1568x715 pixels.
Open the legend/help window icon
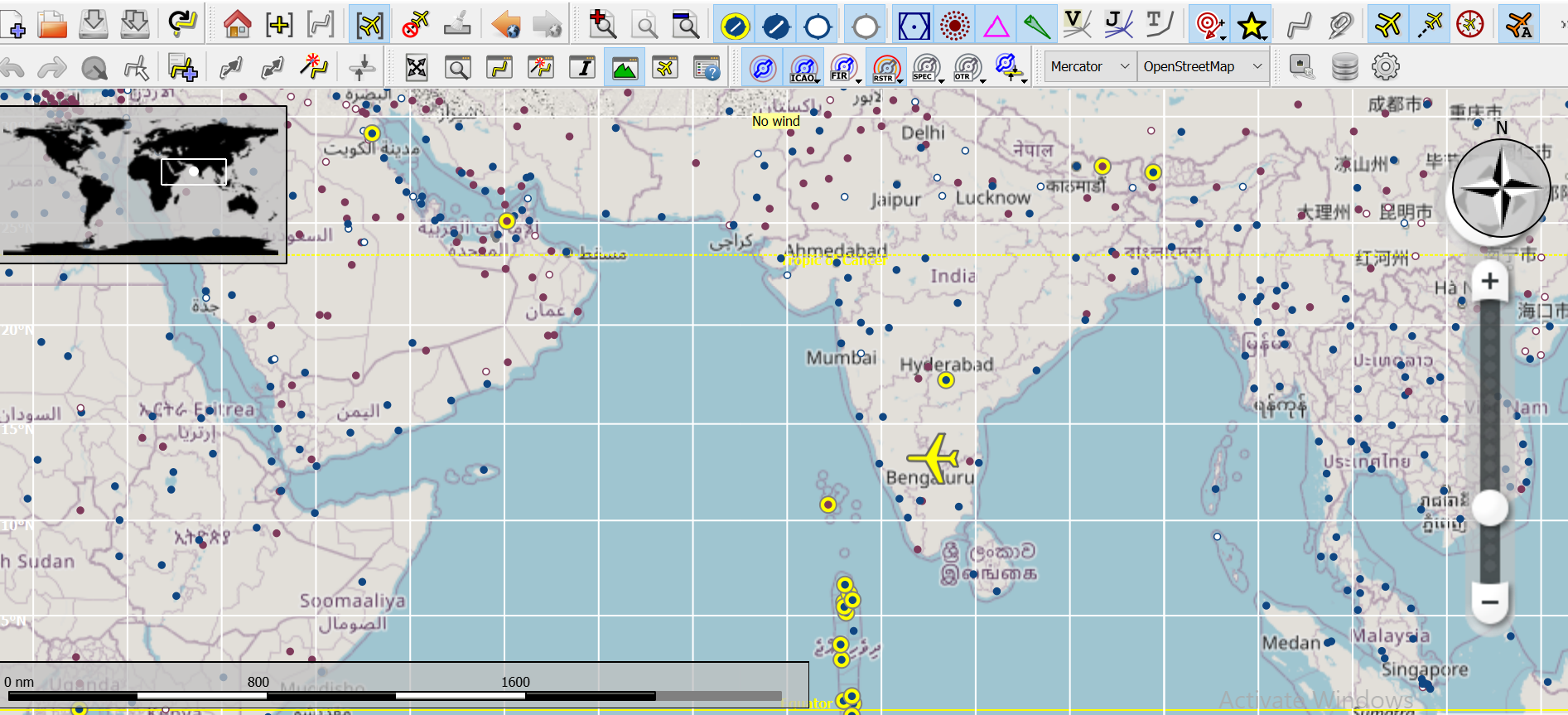click(x=707, y=67)
